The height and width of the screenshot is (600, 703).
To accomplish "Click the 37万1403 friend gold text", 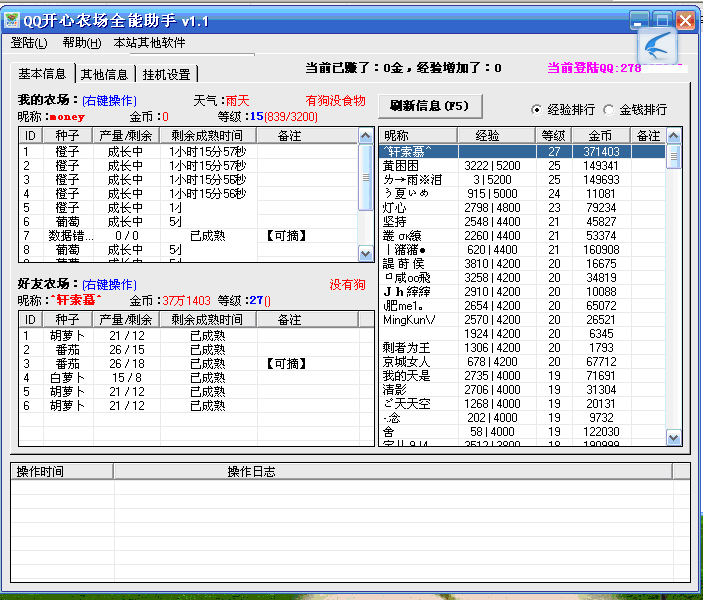I will (186, 300).
